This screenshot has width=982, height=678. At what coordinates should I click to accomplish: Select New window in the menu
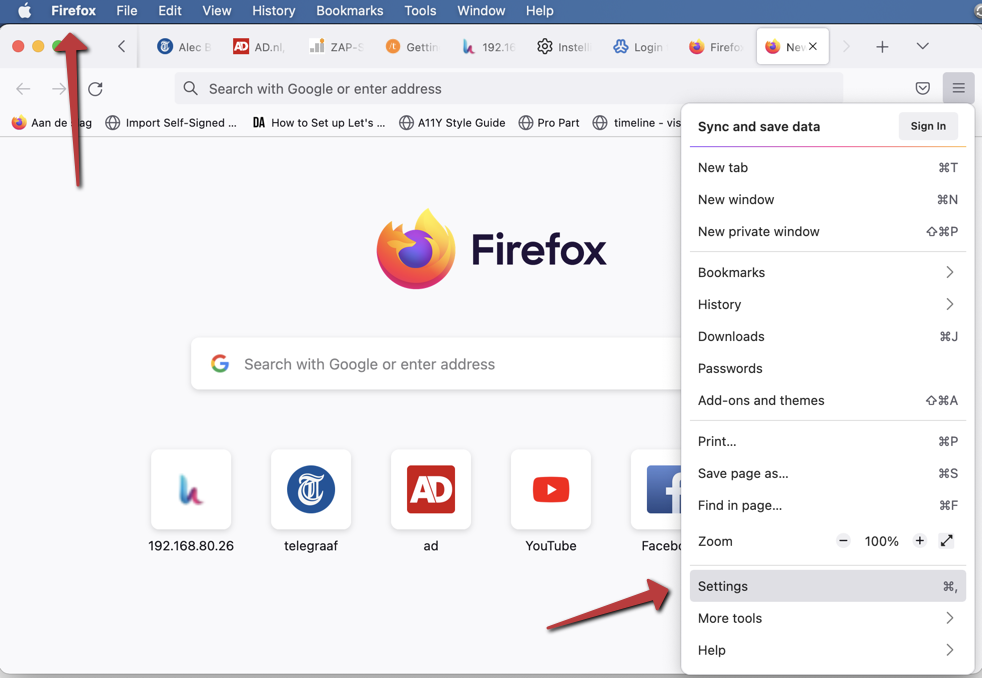[x=827, y=199]
